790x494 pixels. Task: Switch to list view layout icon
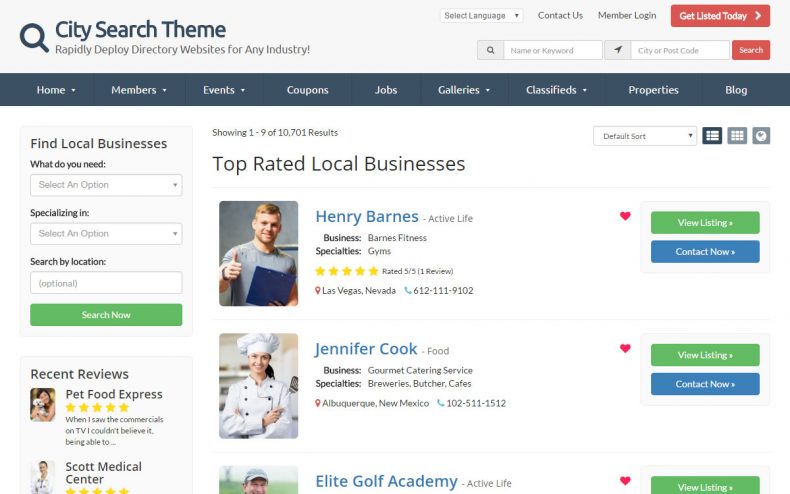point(712,136)
